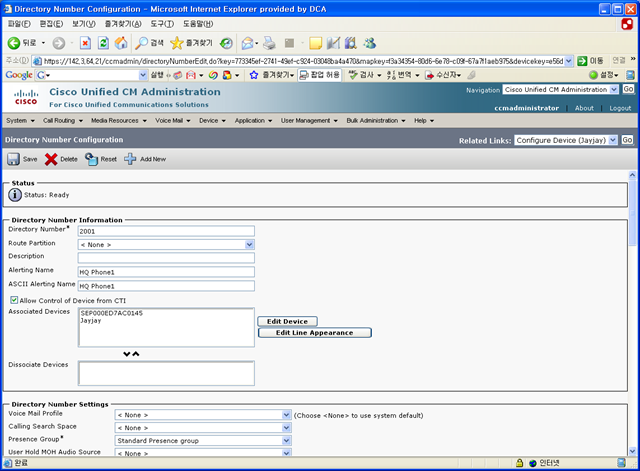Click the Status information icon

[15, 195]
